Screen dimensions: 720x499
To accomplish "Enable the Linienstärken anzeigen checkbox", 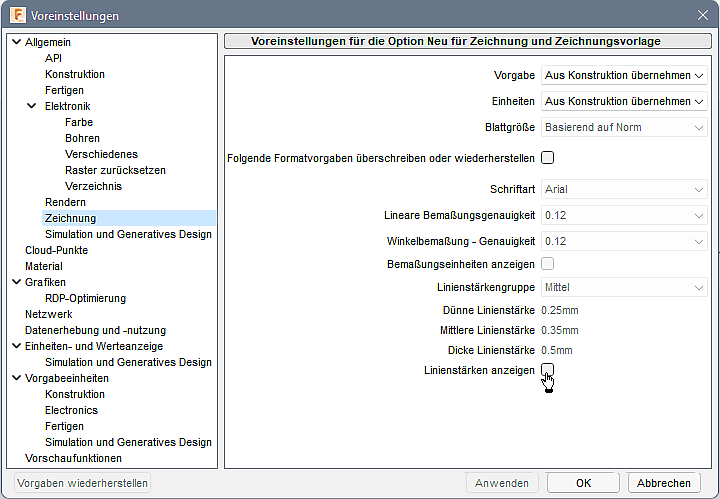I will (x=547, y=370).
